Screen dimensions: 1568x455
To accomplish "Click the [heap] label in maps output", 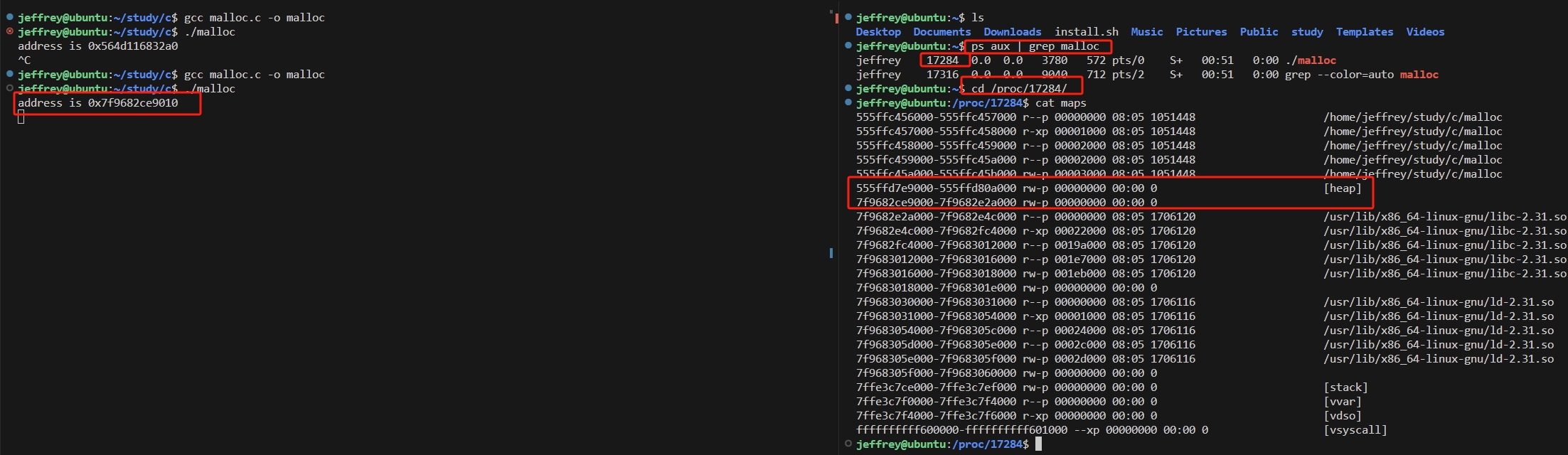I will click(x=1342, y=188).
